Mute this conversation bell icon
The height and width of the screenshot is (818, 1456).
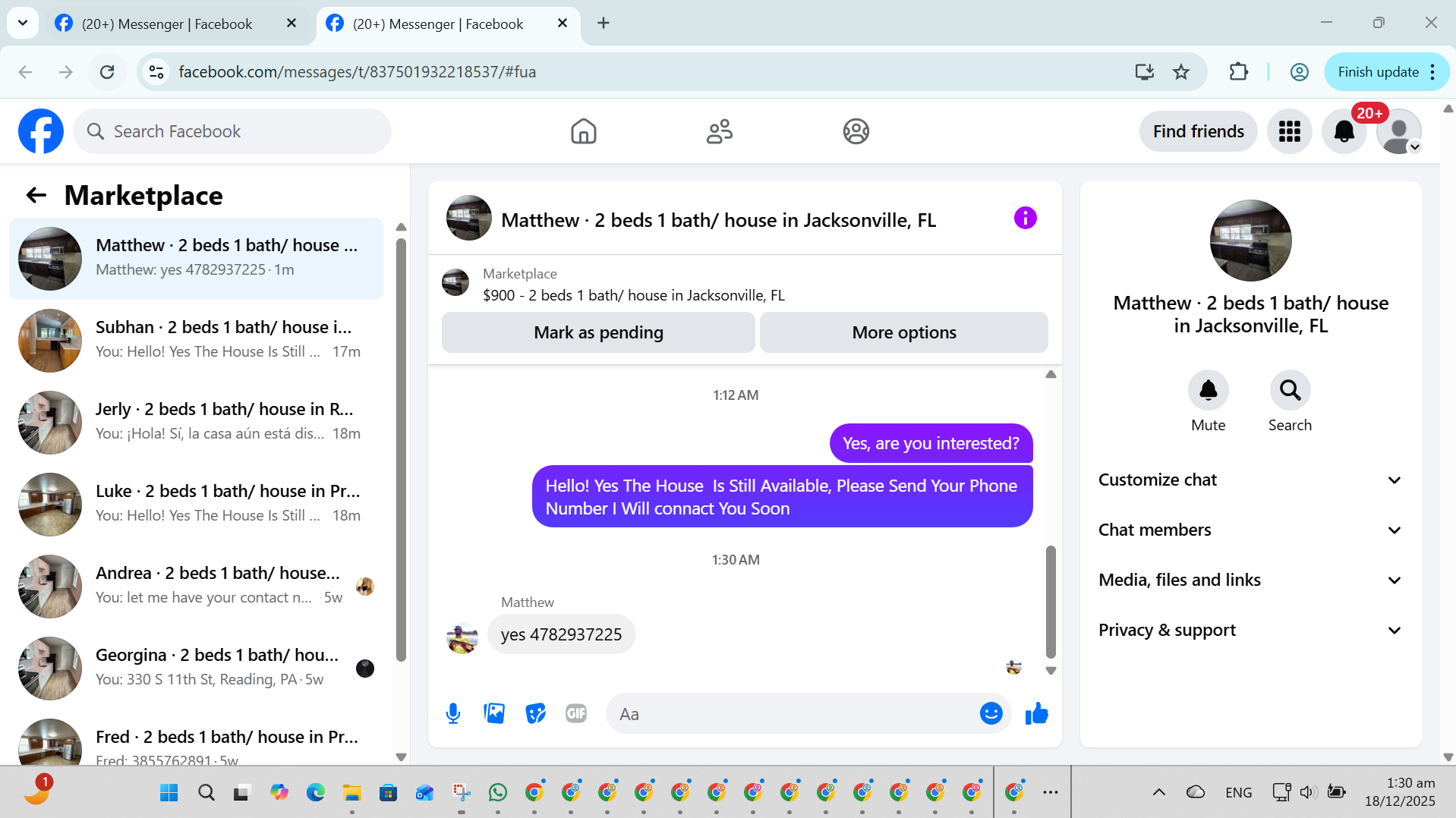[1208, 390]
